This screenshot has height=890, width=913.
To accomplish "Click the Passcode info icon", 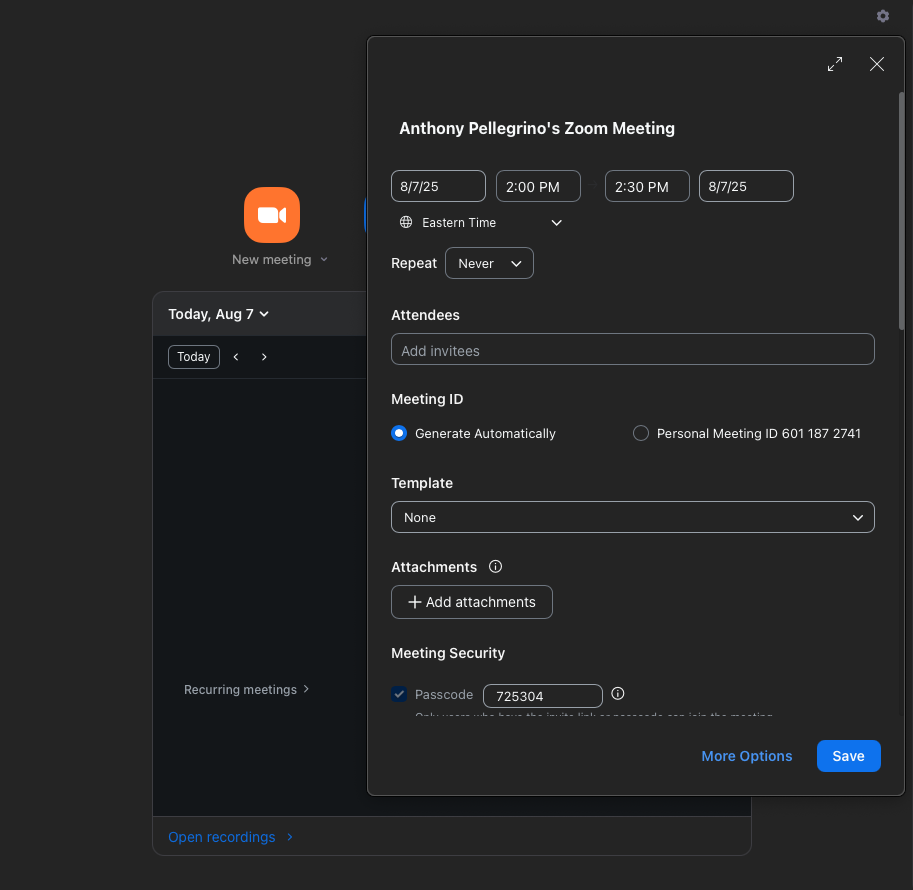I will pos(618,694).
